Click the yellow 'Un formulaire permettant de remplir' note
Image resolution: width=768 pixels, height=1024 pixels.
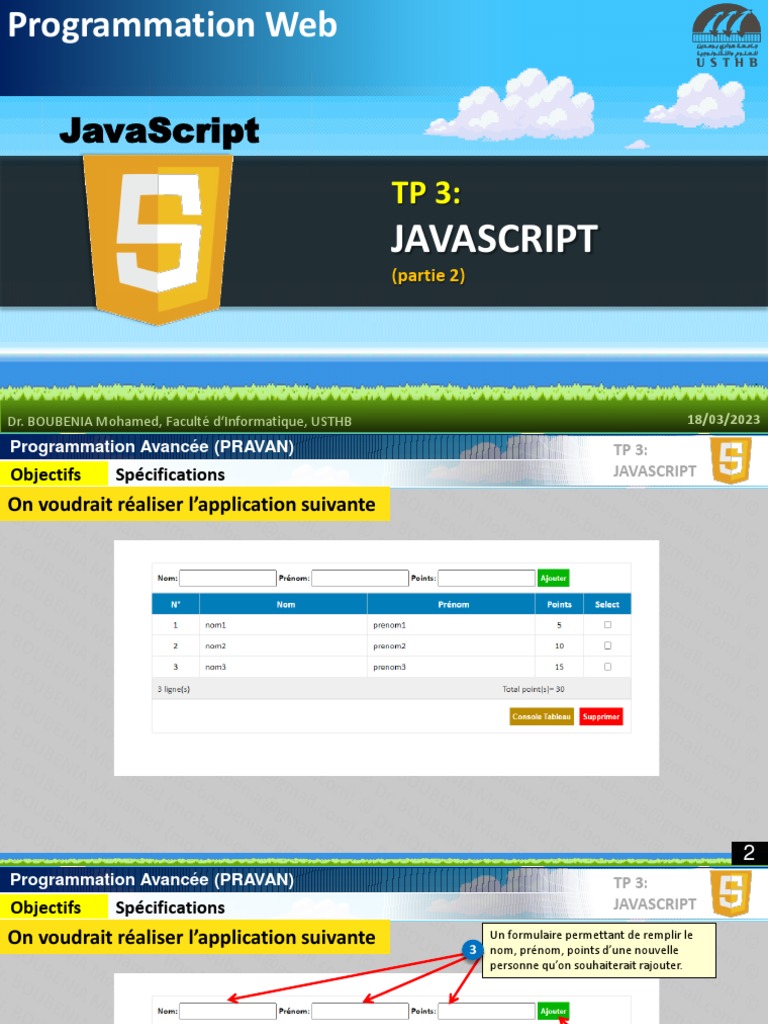[599, 950]
